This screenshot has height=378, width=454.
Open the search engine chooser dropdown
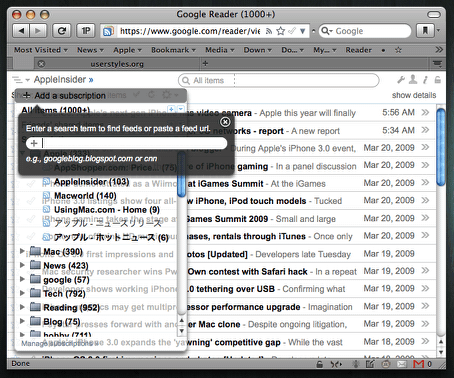pos(326,31)
